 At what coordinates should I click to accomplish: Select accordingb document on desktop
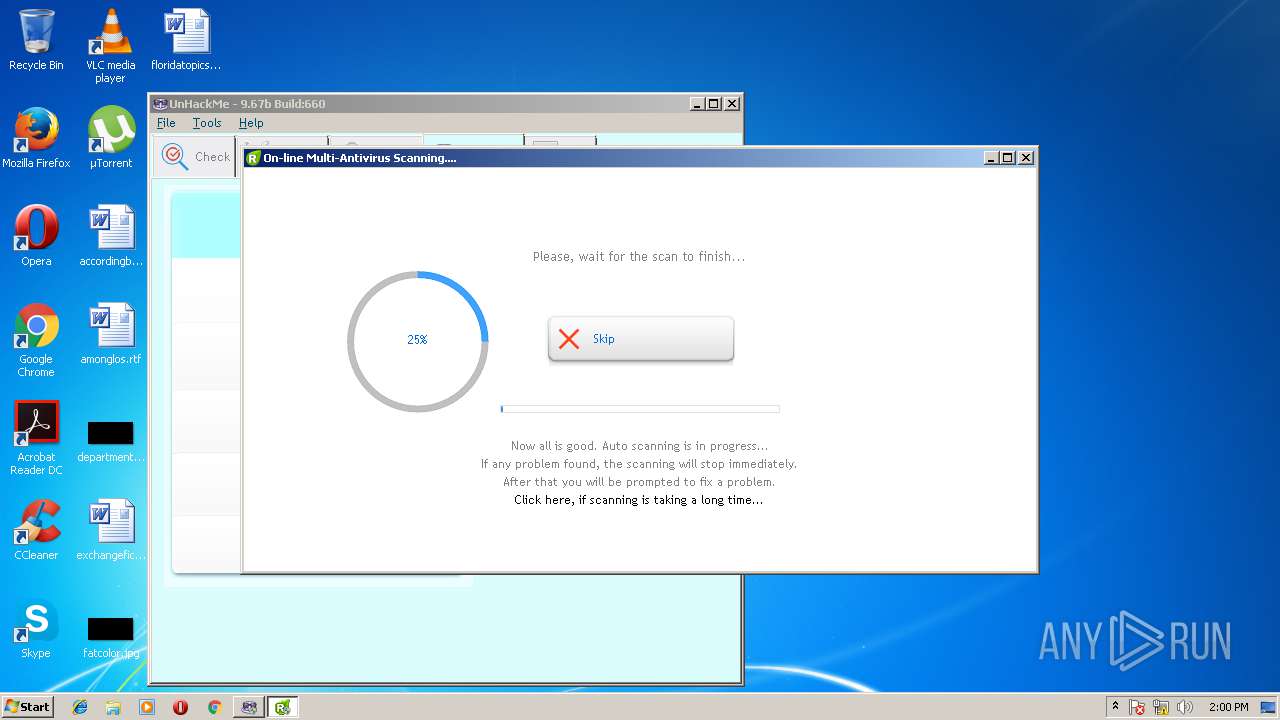click(110, 236)
